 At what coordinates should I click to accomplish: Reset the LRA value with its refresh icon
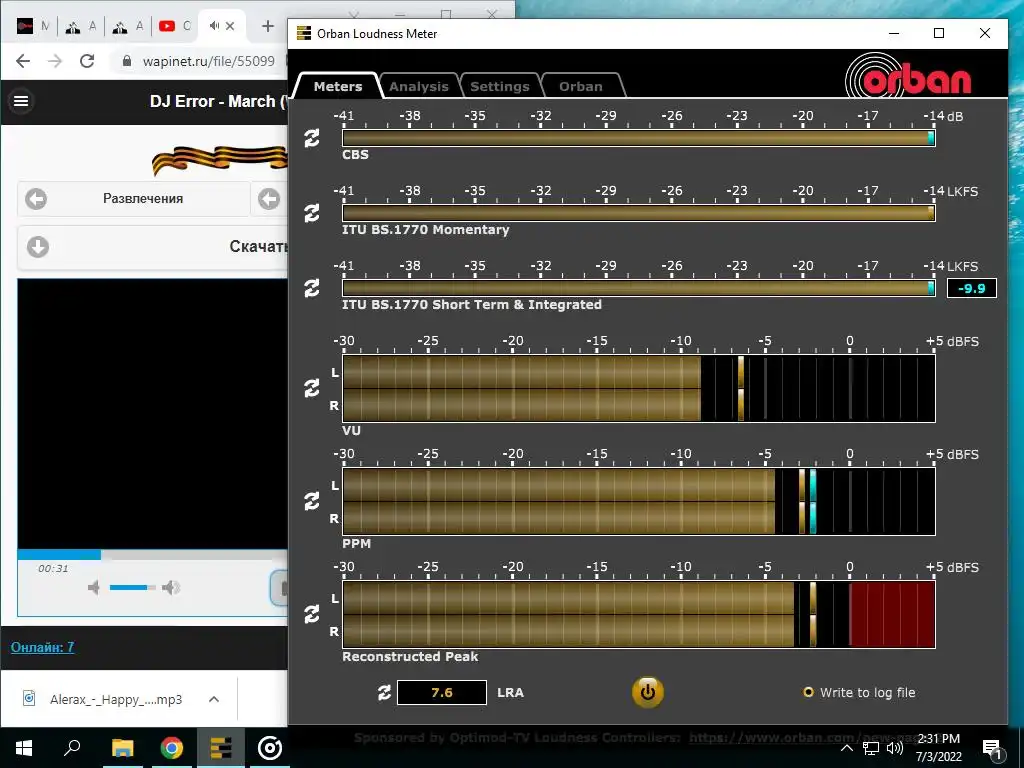385,692
